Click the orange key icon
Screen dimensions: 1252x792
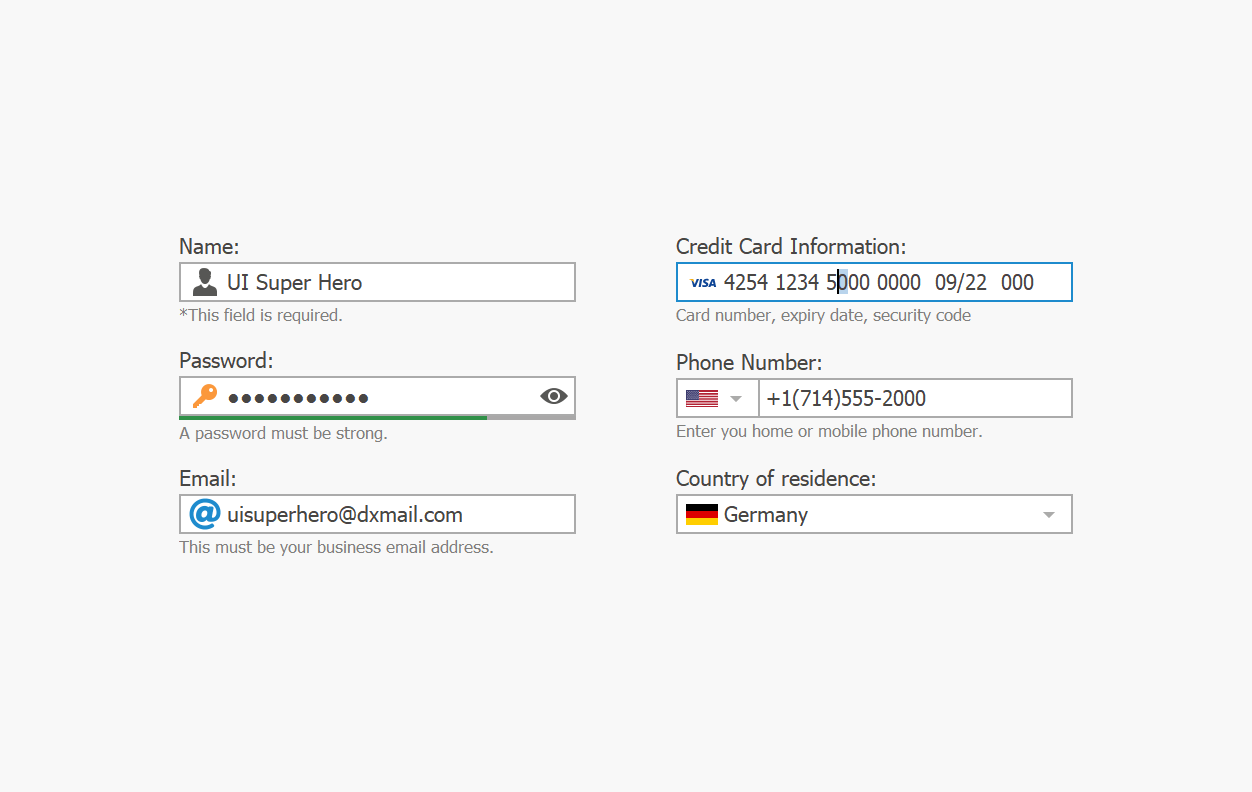coord(204,396)
